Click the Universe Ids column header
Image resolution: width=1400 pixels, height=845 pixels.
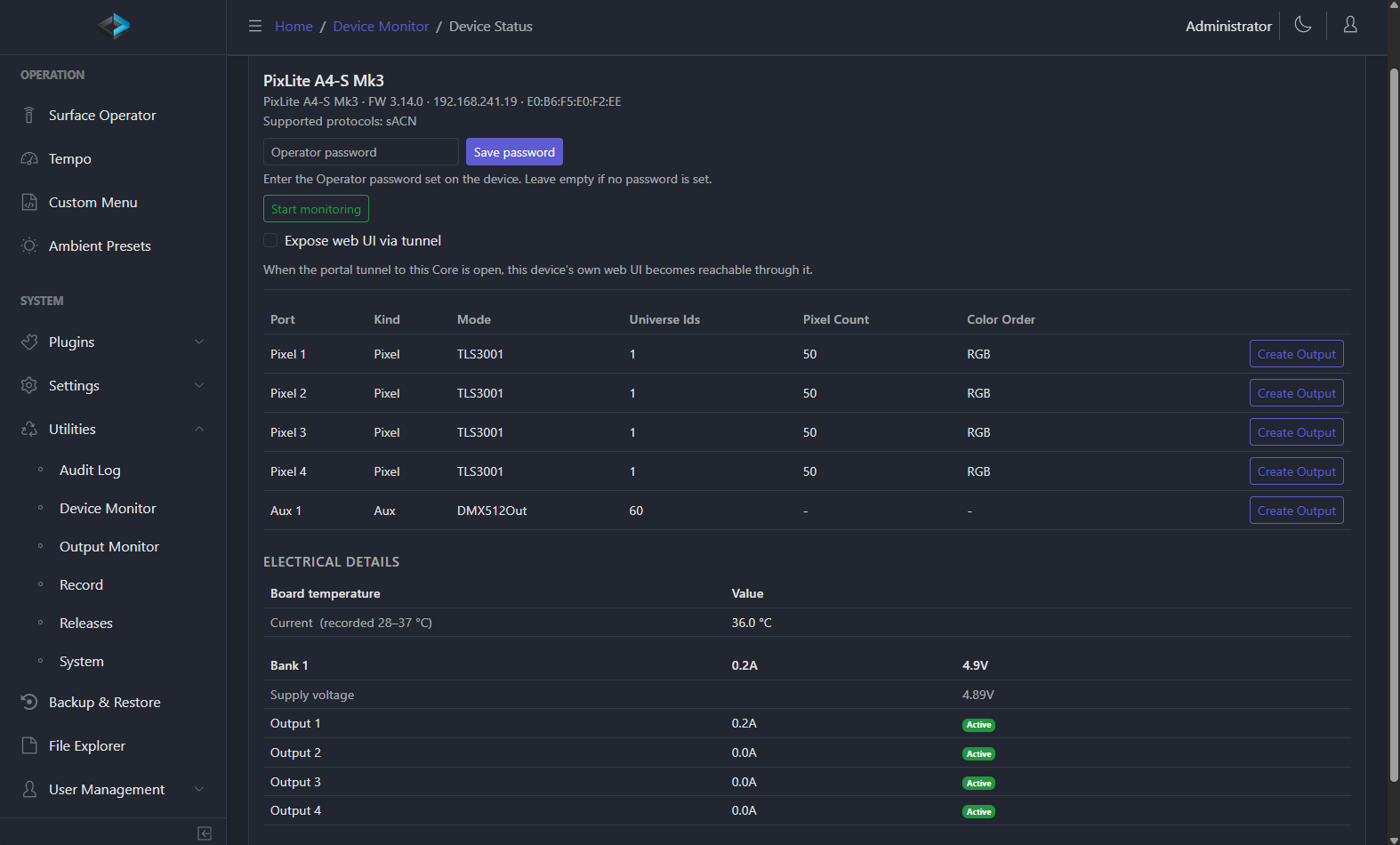664,319
